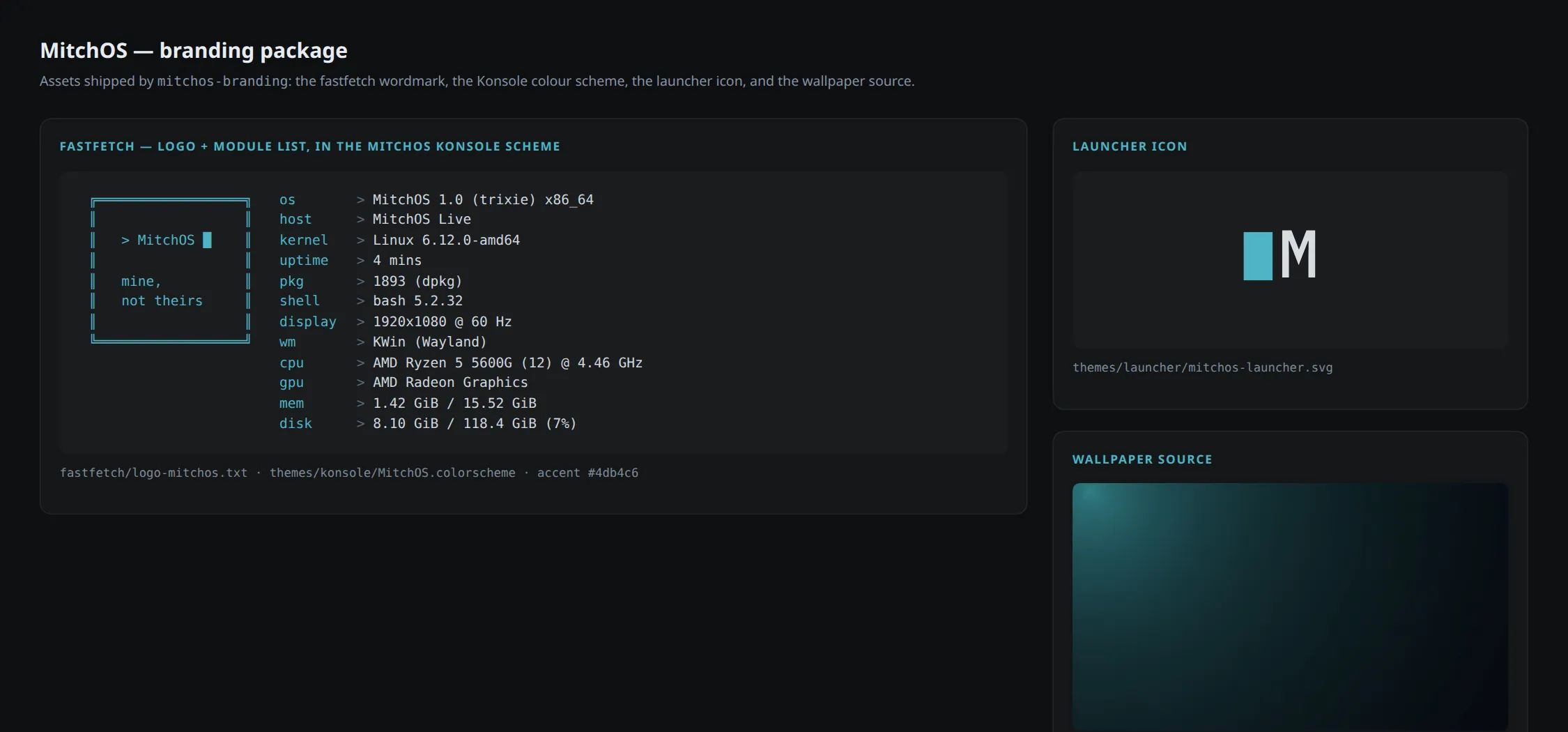Click the 'MitchOS 1.0 (trixie) x86_64' value

(x=483, y=200)
